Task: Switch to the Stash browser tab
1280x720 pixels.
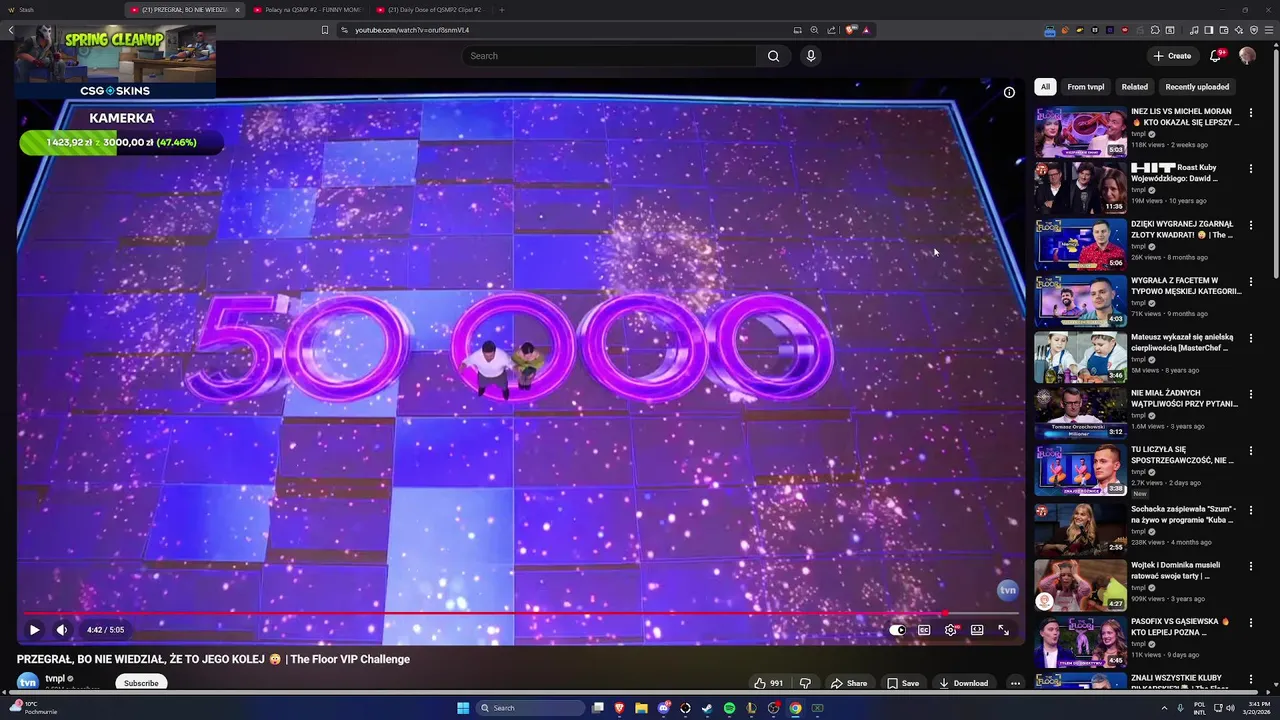Action: click(60, 9)
